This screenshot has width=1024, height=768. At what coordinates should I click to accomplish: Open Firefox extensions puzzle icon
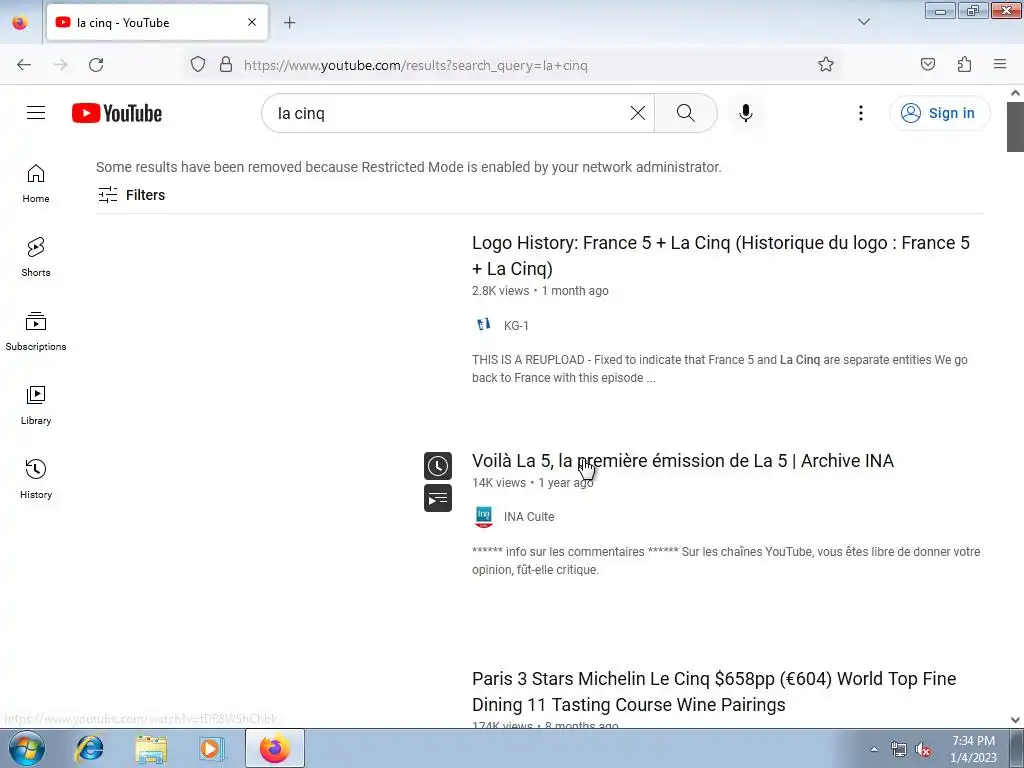[x=964, y=64]
